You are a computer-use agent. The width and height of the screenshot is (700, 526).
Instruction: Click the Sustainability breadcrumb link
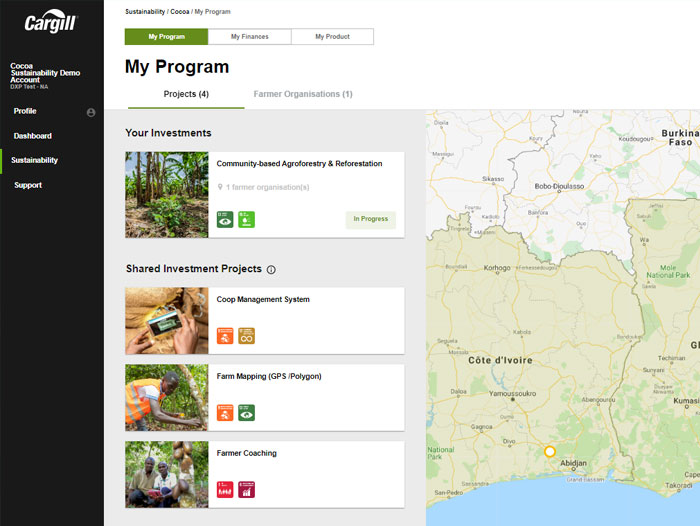145,12
